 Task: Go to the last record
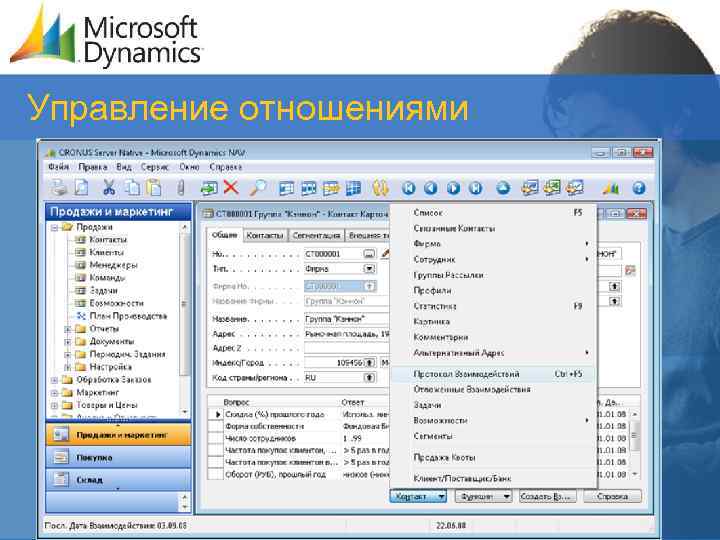[476, 188]
